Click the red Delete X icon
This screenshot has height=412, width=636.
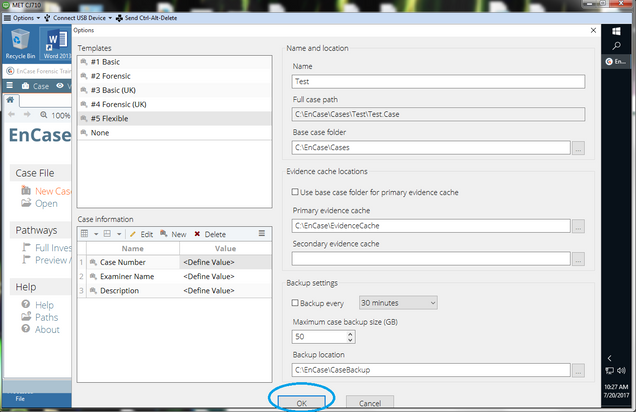197,234
